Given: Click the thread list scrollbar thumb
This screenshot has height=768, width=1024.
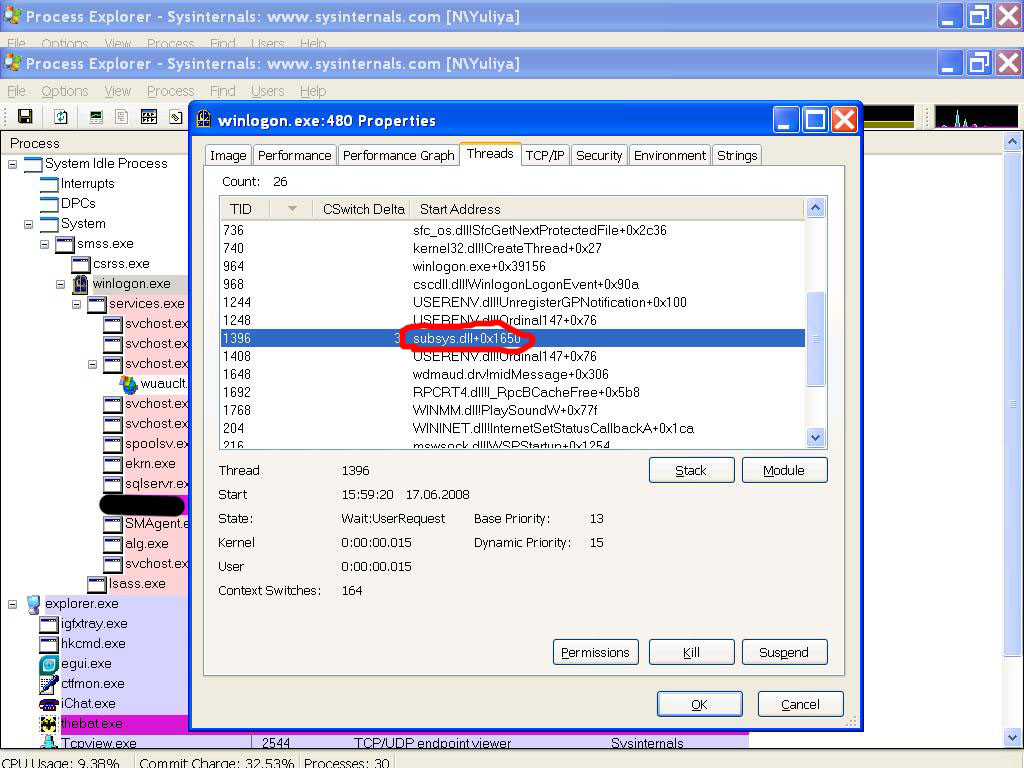Looking at the screenshot, I should [x=816, y=339].
